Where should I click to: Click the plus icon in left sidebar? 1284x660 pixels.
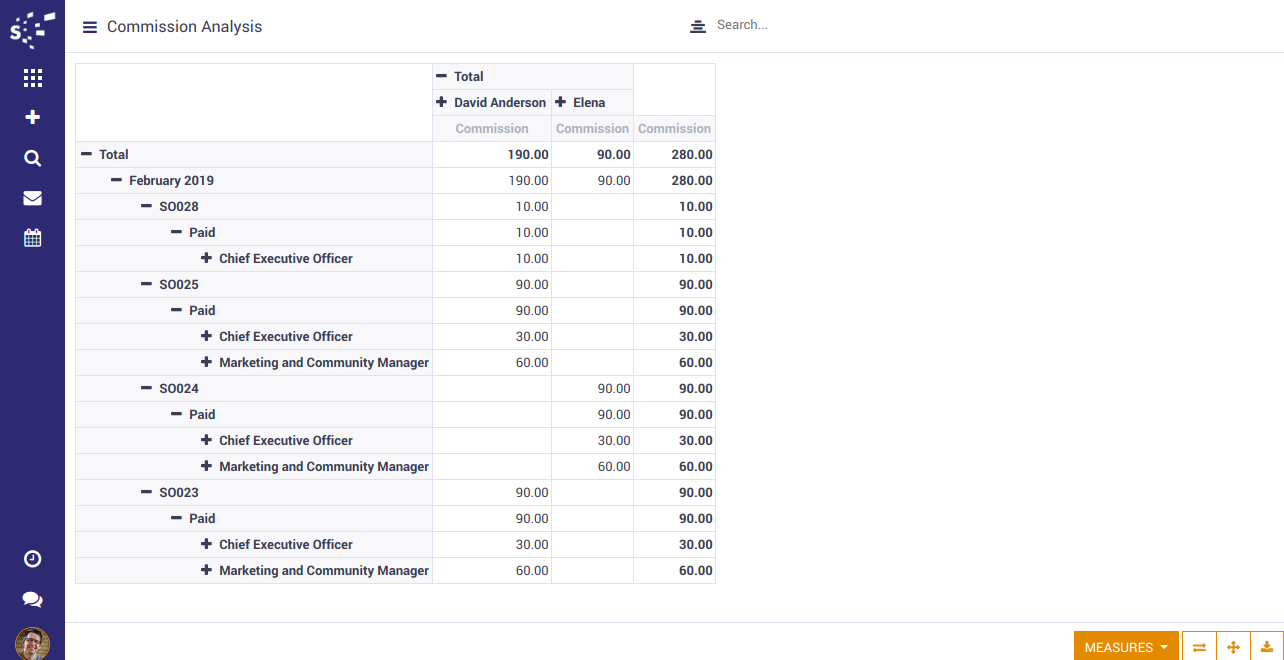tap(32, 118)
